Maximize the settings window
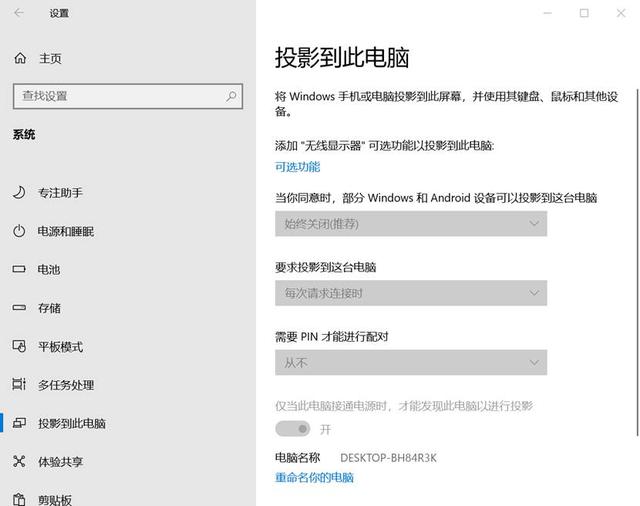Screen dimensions: 640x506 pyautogui.click(x=584, y=13)
